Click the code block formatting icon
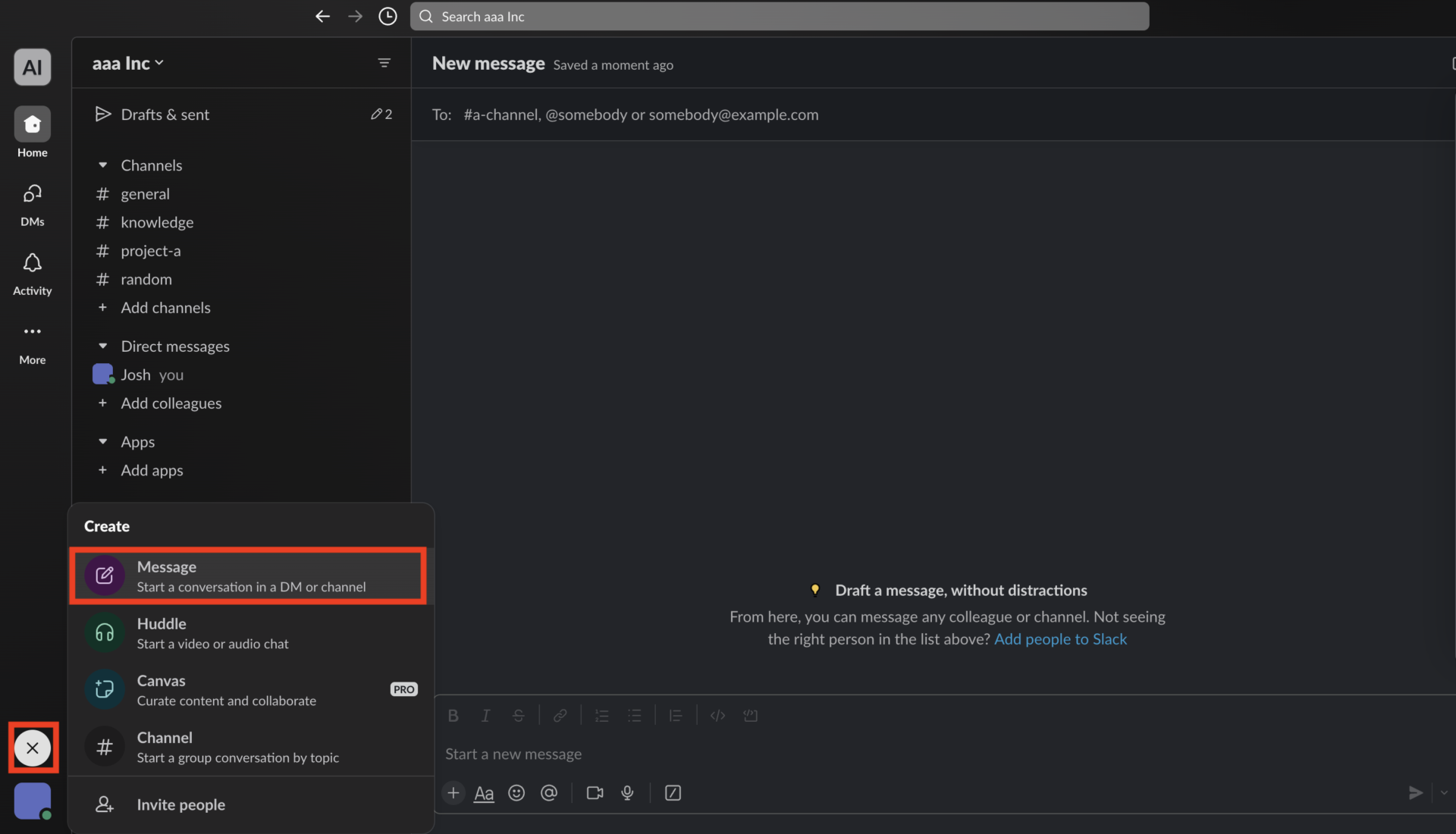Image resolution: width=1456 pixels, height=834 pixels. coord(750,715)
